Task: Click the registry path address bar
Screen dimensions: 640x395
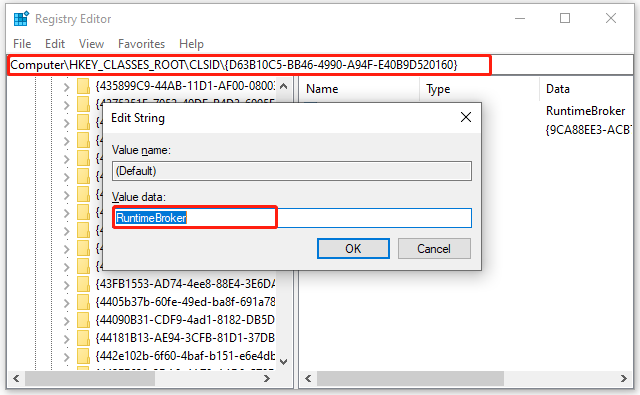Action: click(x=320, y=65)
